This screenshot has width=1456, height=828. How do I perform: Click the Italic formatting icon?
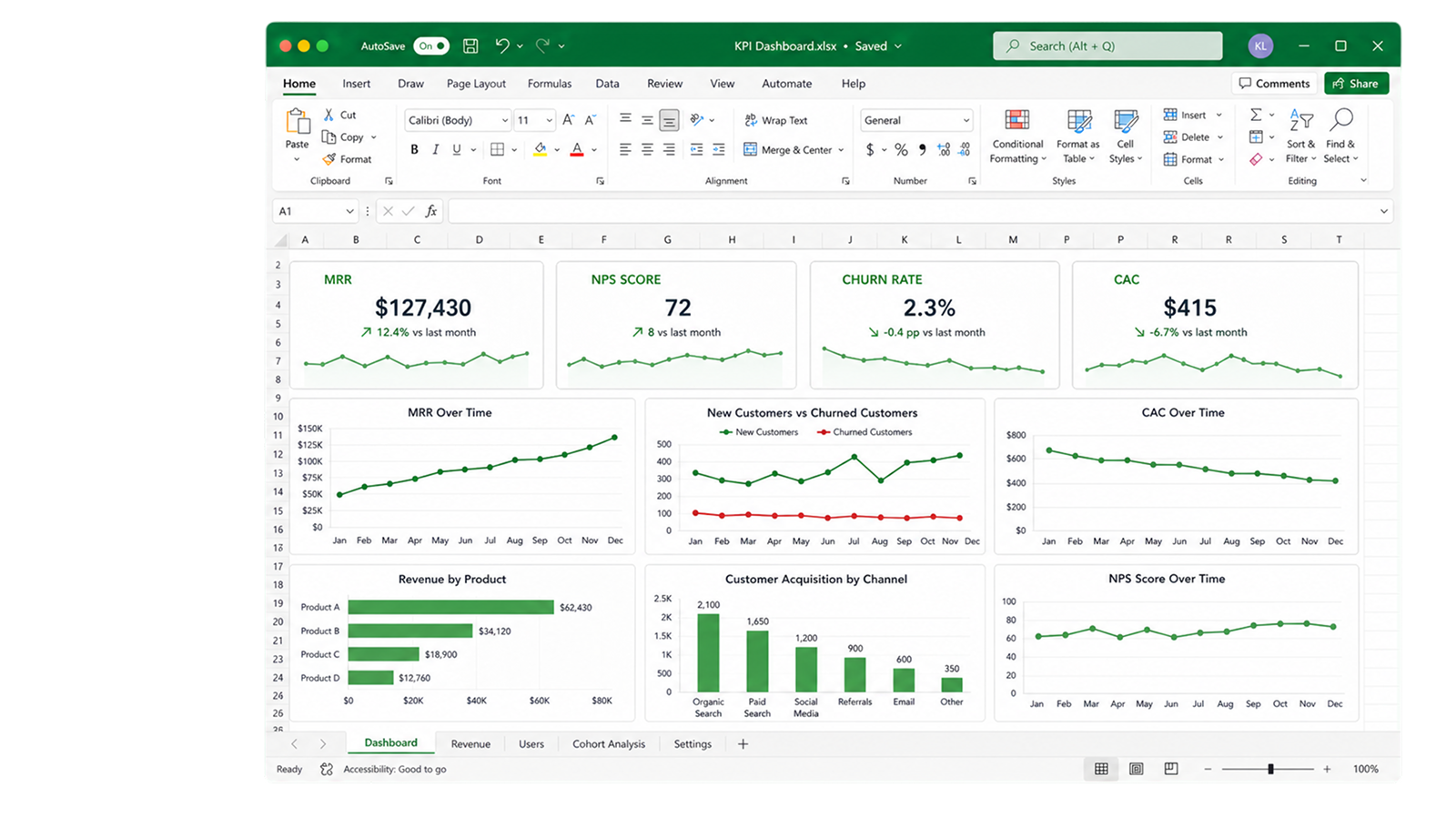[435, 149]
